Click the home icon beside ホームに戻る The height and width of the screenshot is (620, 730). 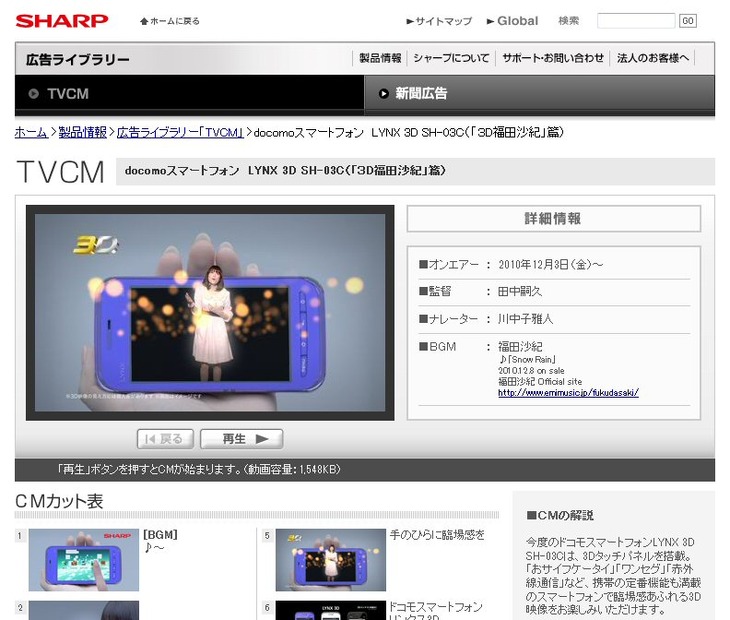tap(144, 21)
